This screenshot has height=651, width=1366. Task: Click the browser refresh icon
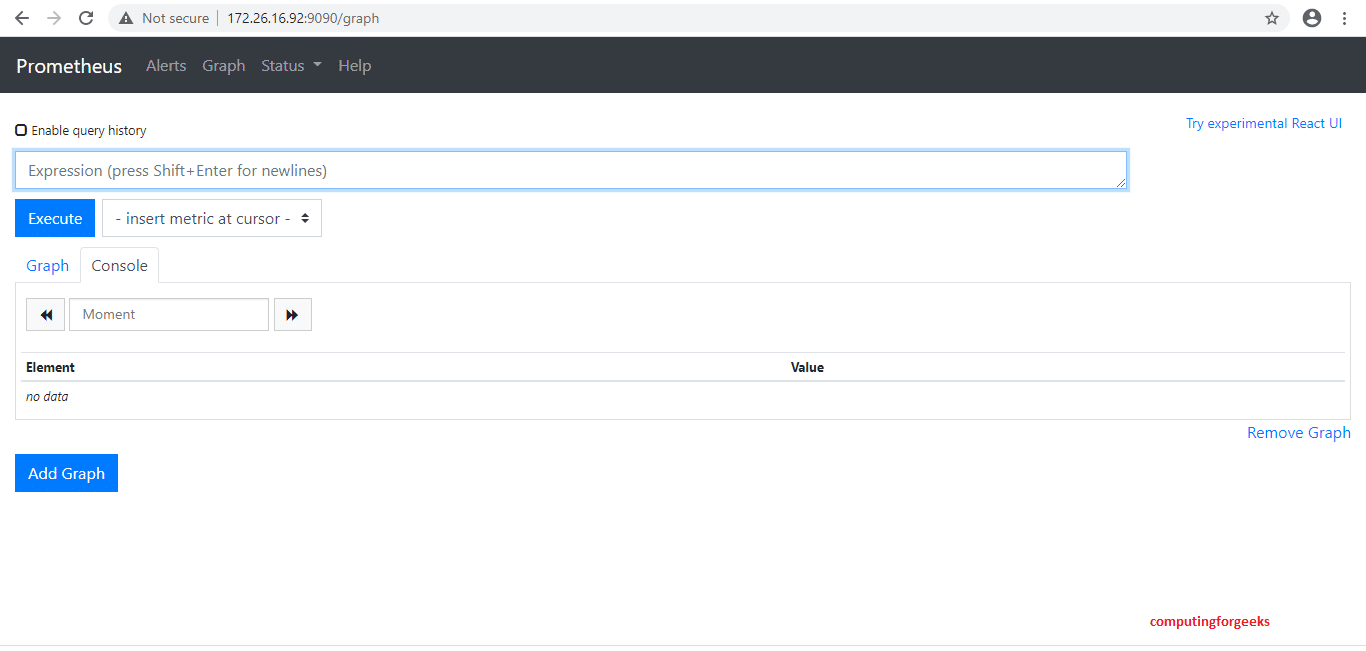tap(87, 18)
